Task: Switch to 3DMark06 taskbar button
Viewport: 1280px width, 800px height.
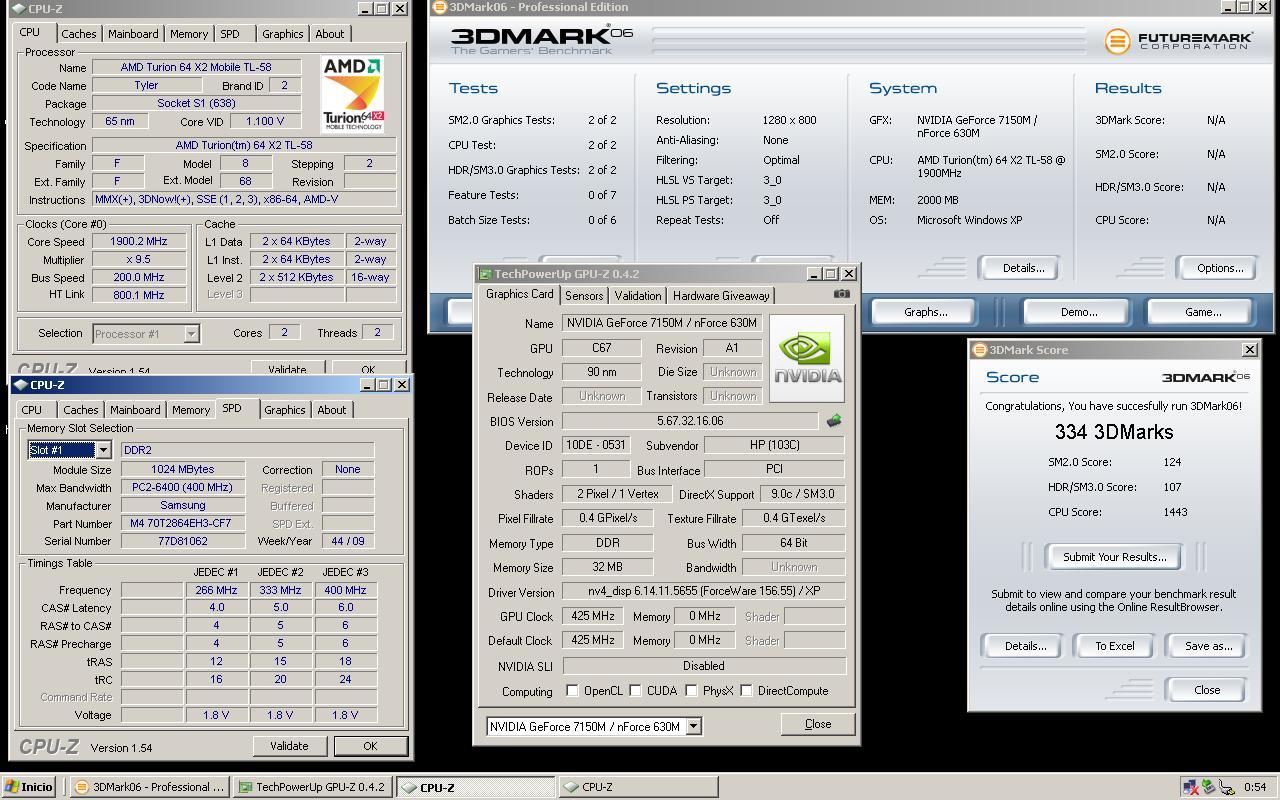Action: coord(149,787)
